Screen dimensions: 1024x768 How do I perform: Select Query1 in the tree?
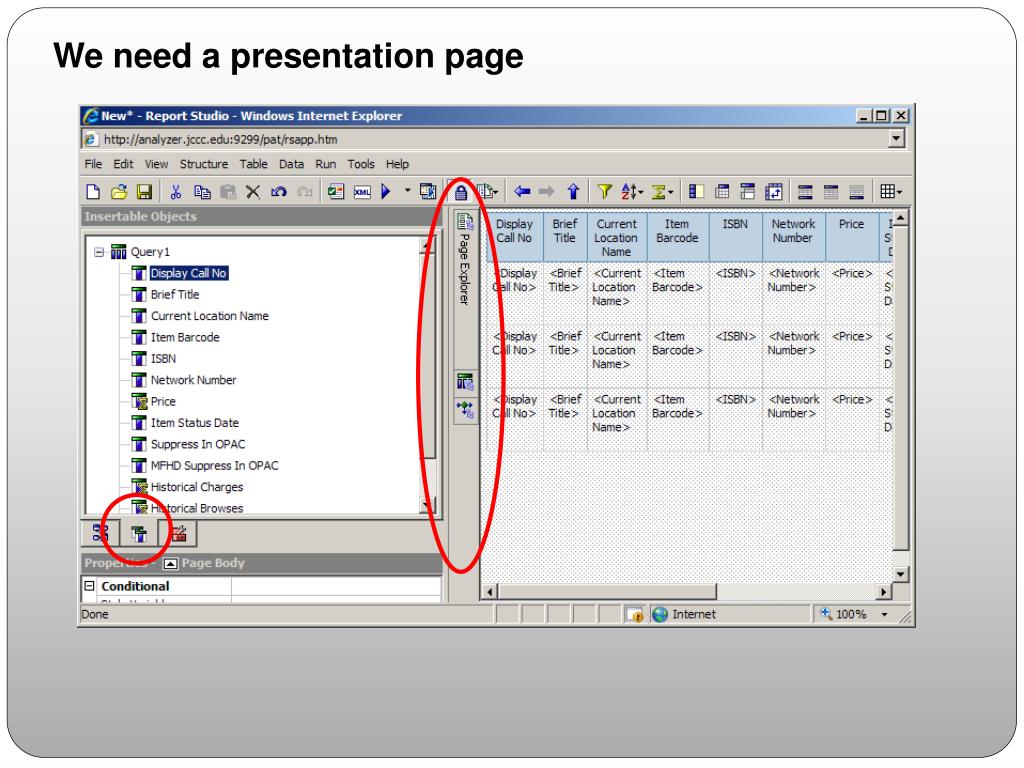tap(150, 252)
